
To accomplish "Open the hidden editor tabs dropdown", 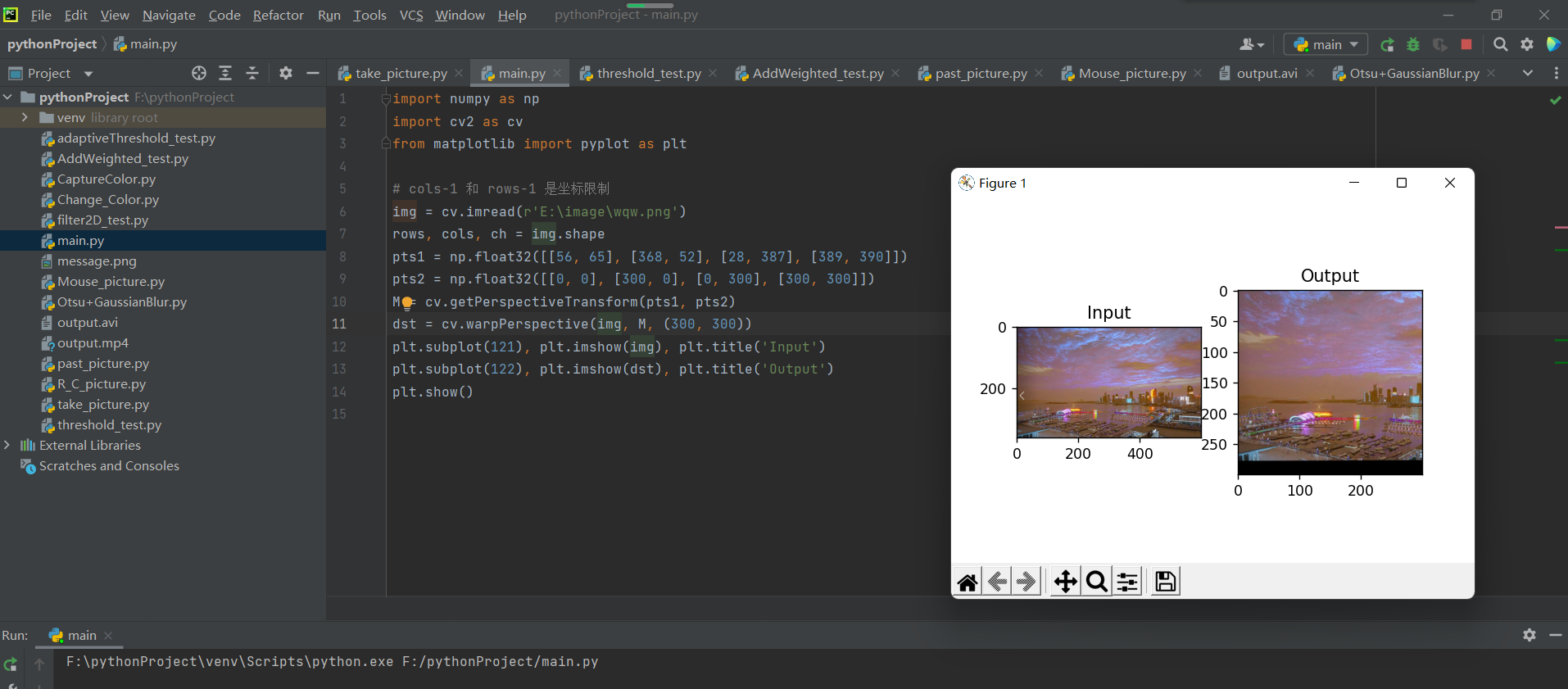I will [x=1528, y=73].
